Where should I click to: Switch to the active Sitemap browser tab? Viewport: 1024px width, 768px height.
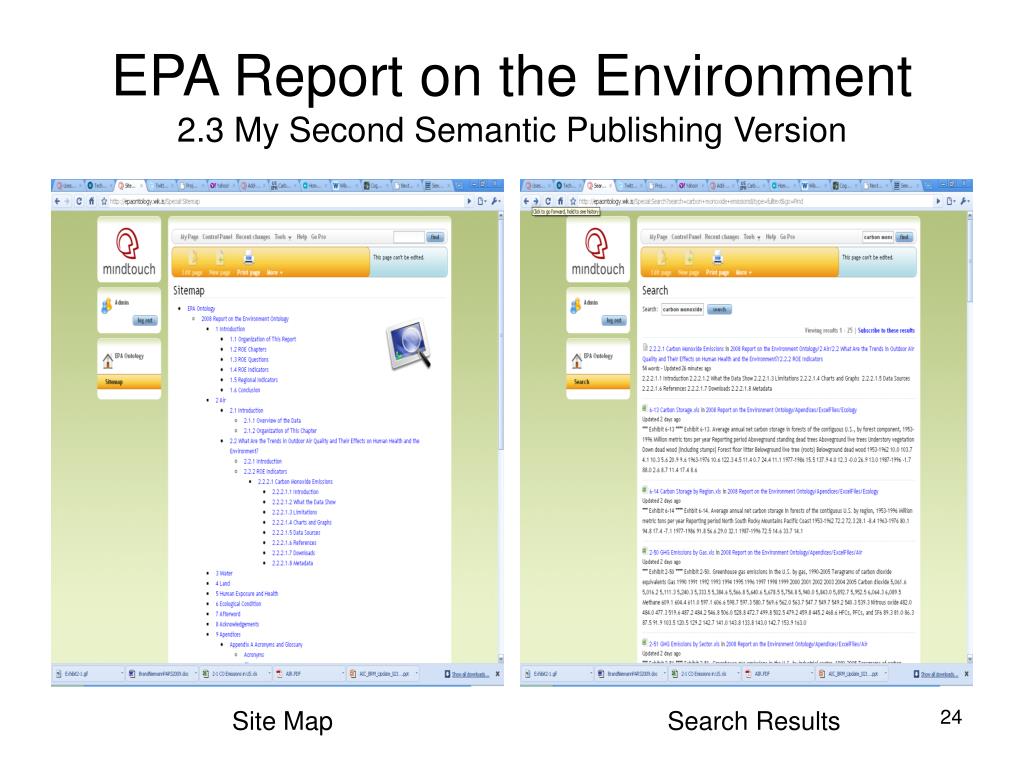(x=130, y=185)
